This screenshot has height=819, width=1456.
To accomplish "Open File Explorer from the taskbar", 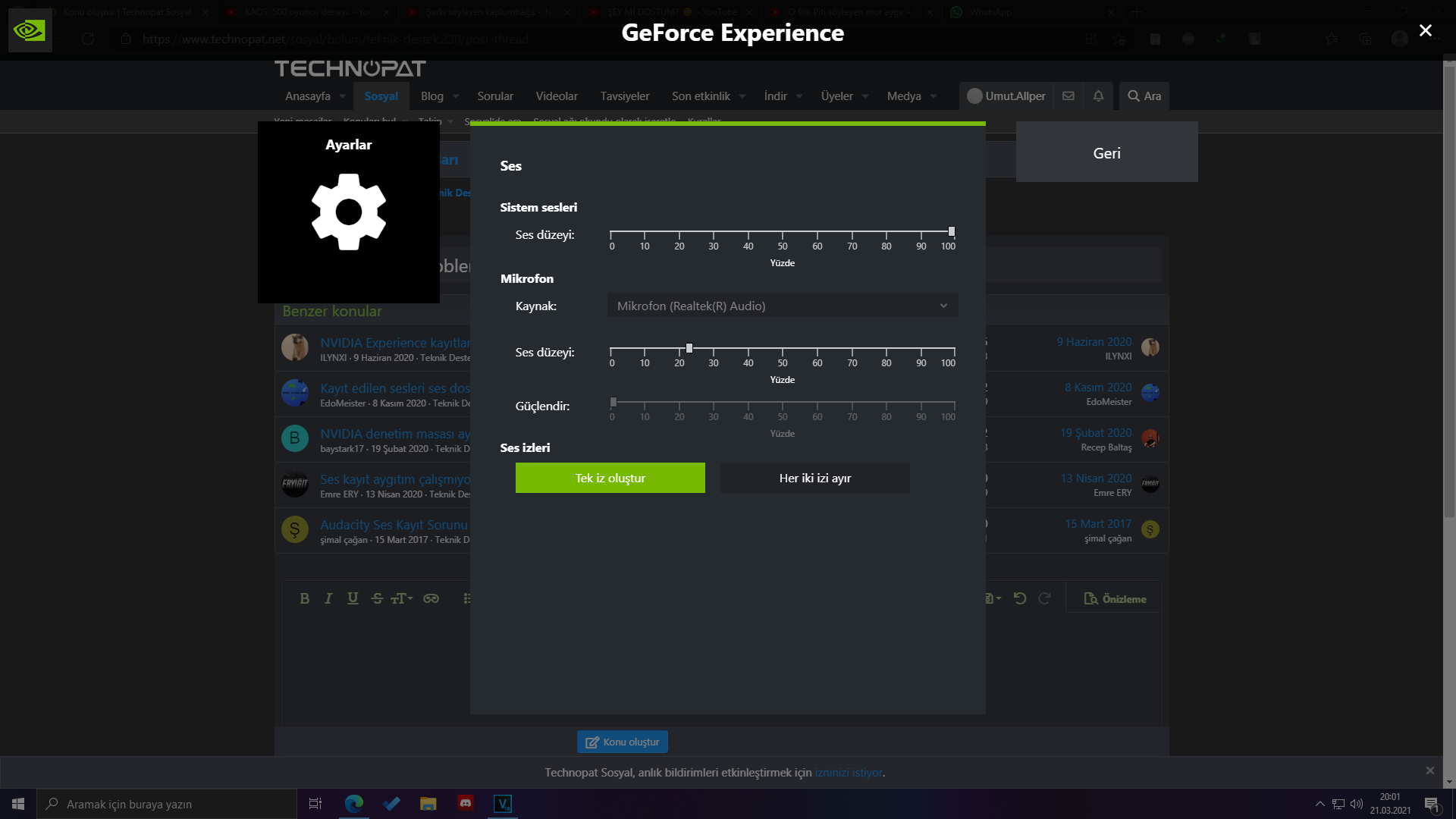I will click(428, 803).
